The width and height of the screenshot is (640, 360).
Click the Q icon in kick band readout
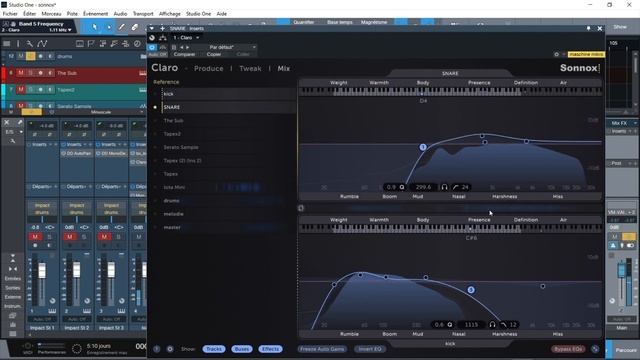click(449, 324)
